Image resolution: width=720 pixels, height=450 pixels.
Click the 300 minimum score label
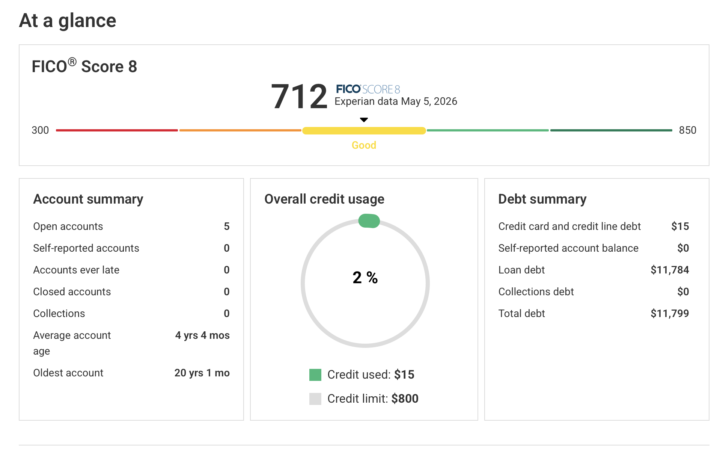pos(40,130)
